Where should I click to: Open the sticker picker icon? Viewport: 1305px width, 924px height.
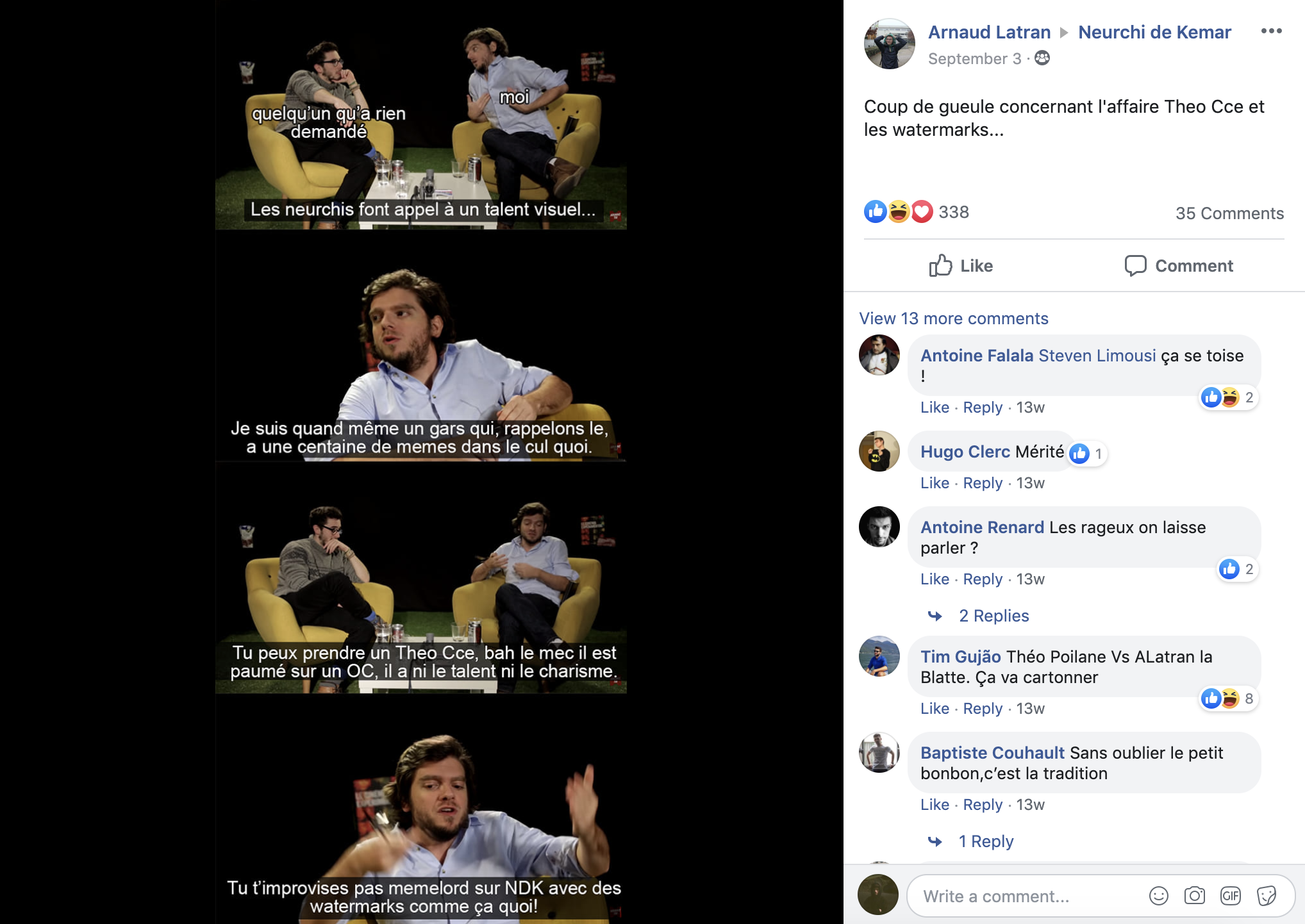tap(1266, 896)
